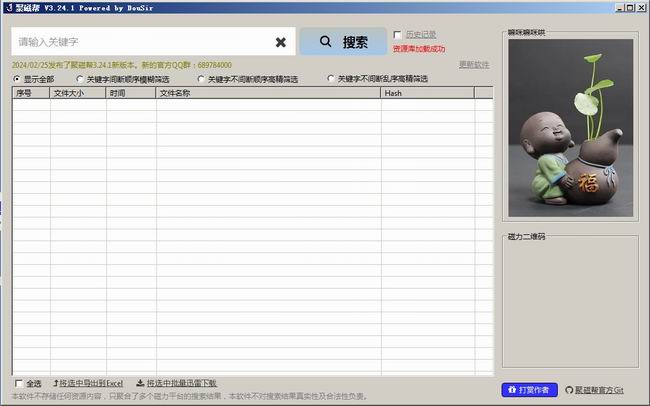Maximize the 聚磁帮 window
The image size is (650, 406).
630,7
